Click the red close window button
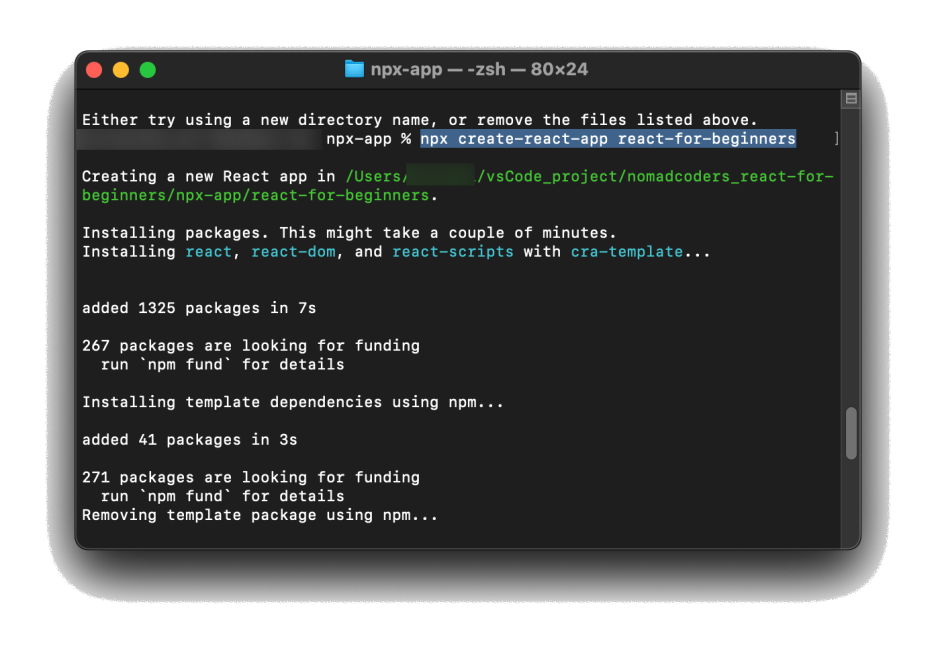The image size is (936, 649). (94, 70)
